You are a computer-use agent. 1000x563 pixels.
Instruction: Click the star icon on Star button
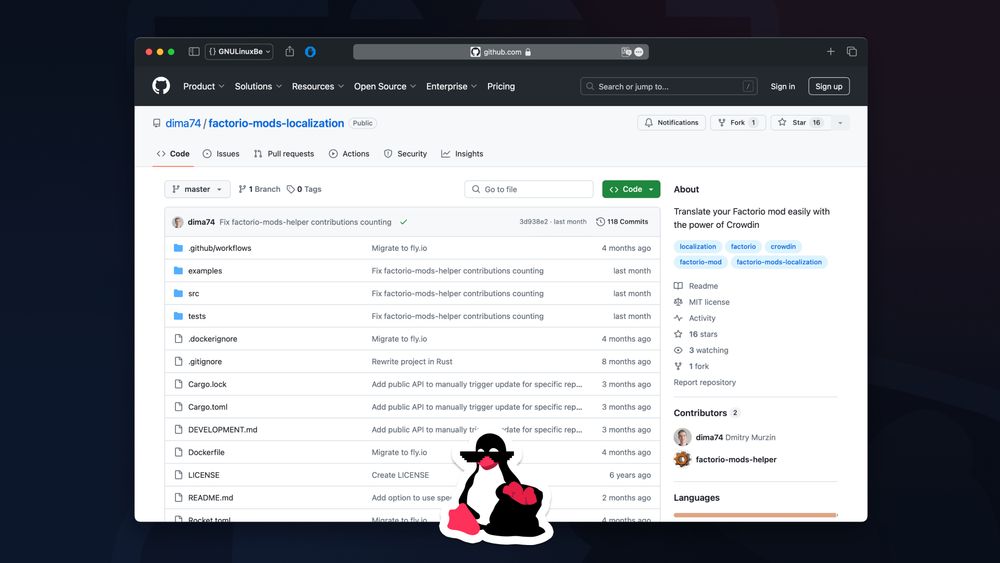pos(782,122)
